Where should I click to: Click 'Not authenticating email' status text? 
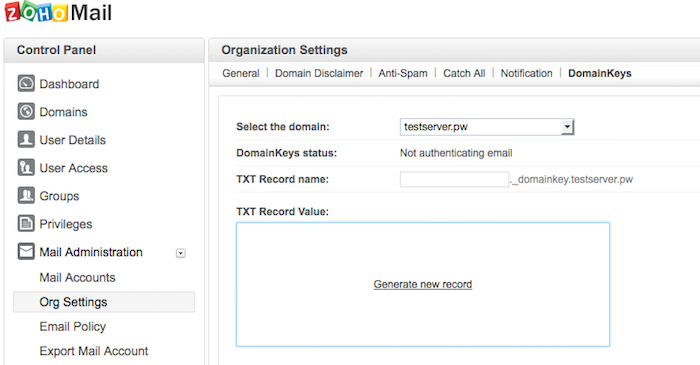(x=456, y=153)
